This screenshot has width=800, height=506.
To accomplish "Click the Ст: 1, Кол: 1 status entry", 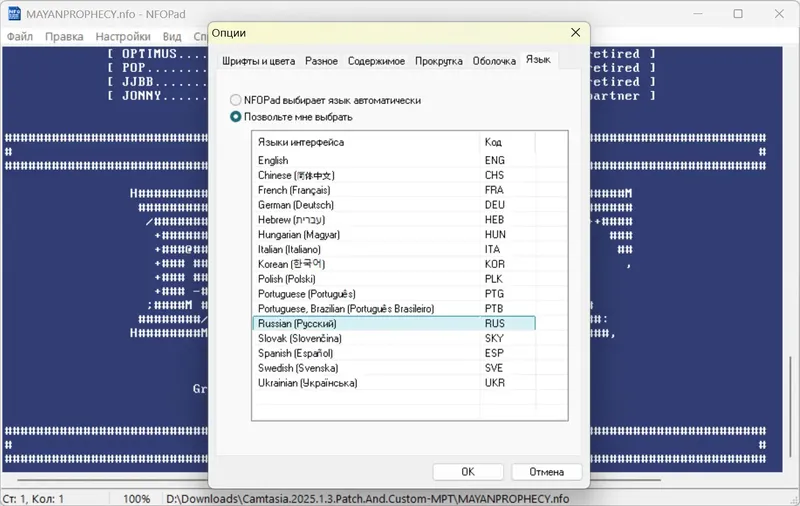I will click(33, 499).
